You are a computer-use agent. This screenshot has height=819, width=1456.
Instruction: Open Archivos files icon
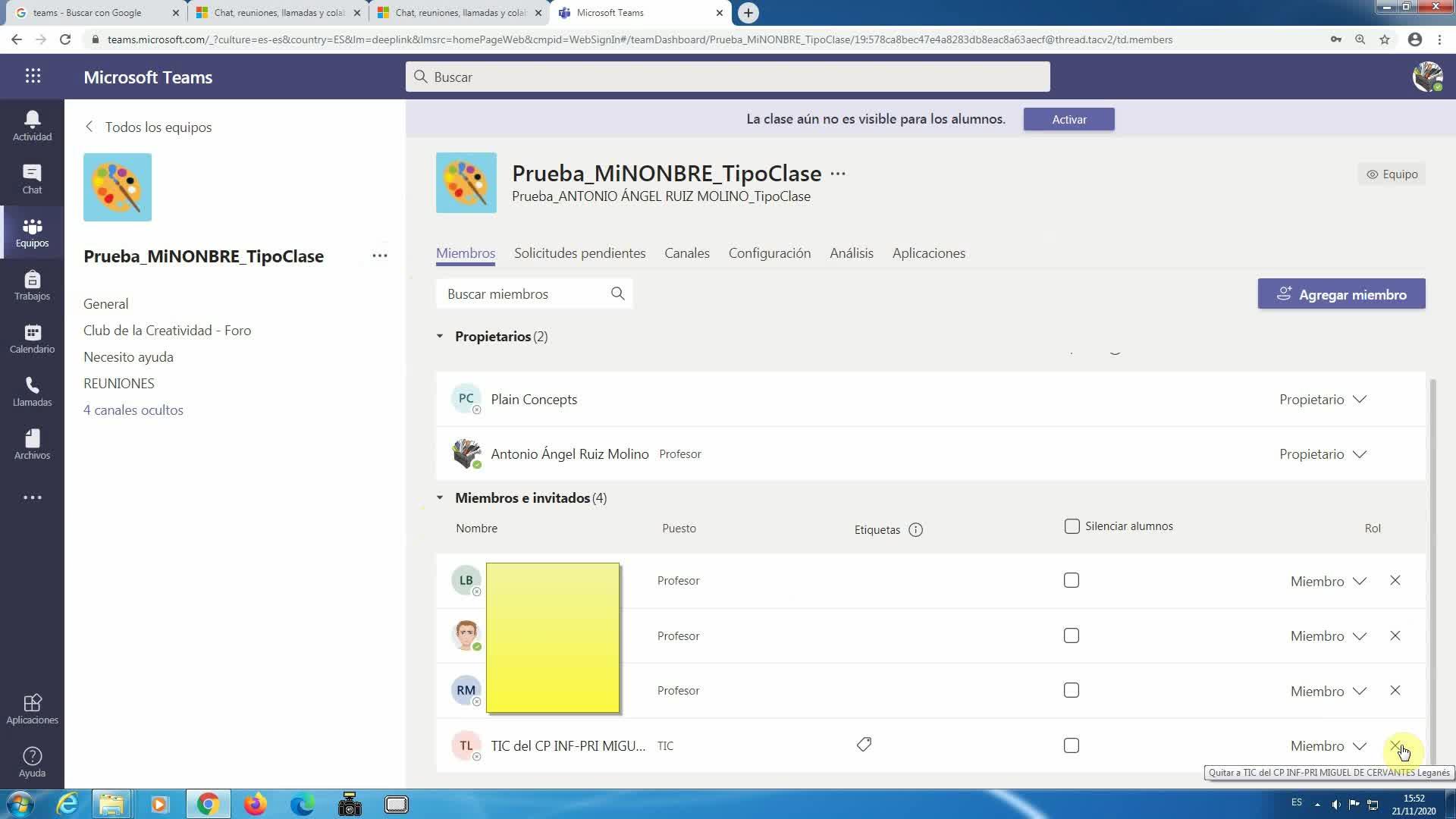coord(32,444)
